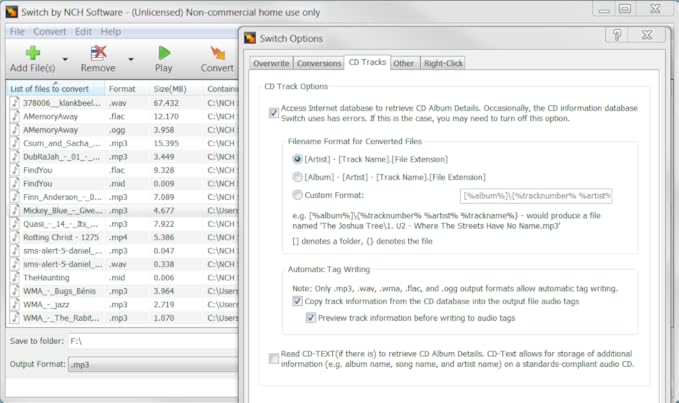The height and width of the screenshot is (403, 679).
Task: Select the Rotting Christ - 1275 file name
Action: [x=61, y=237]
